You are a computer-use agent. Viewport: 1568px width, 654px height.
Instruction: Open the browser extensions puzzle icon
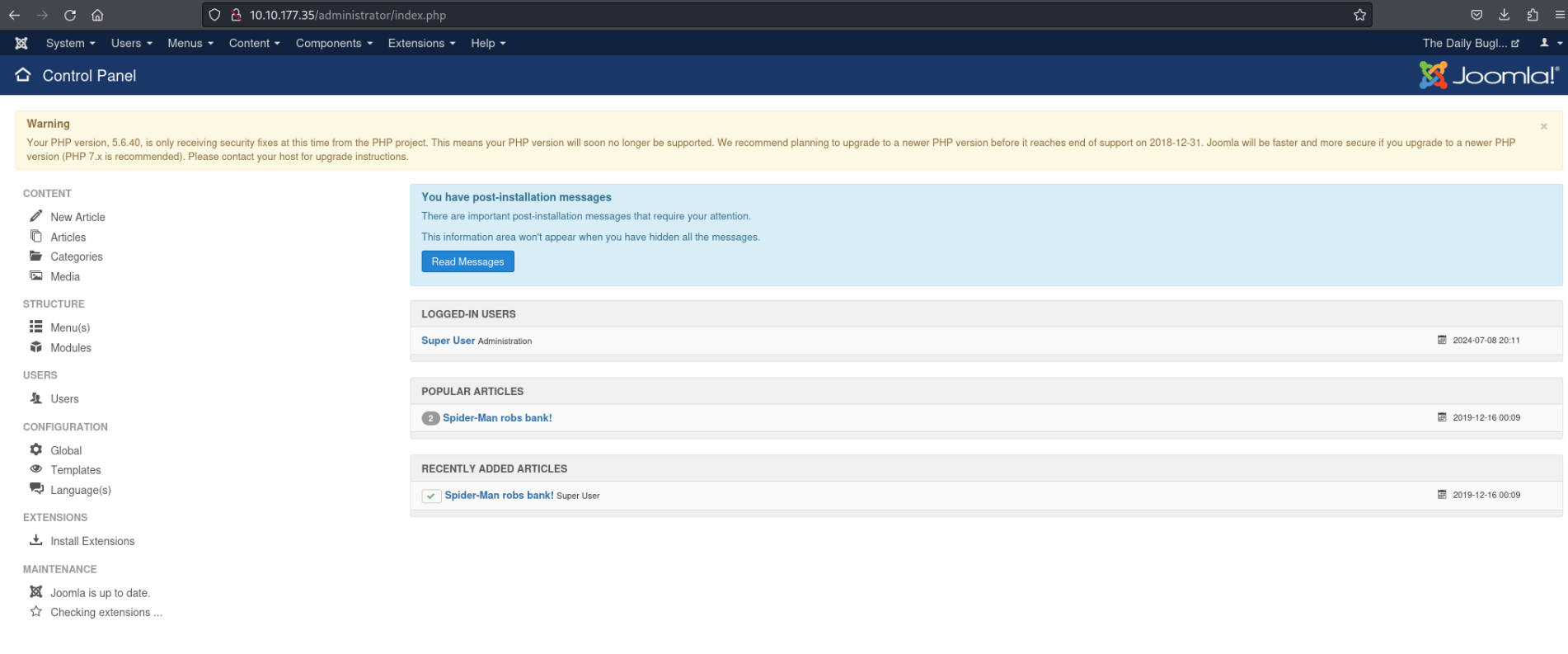click(1532, 15)
